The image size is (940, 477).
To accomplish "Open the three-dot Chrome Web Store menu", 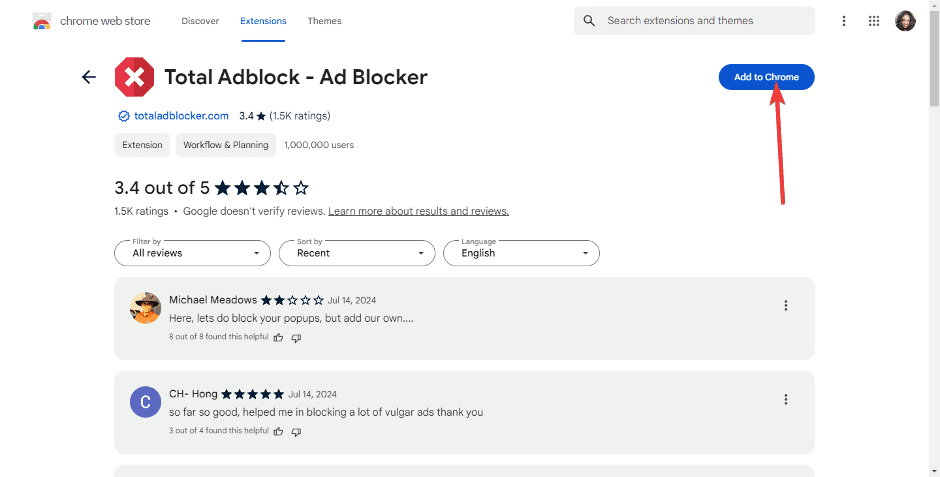I will coord(844,21).
